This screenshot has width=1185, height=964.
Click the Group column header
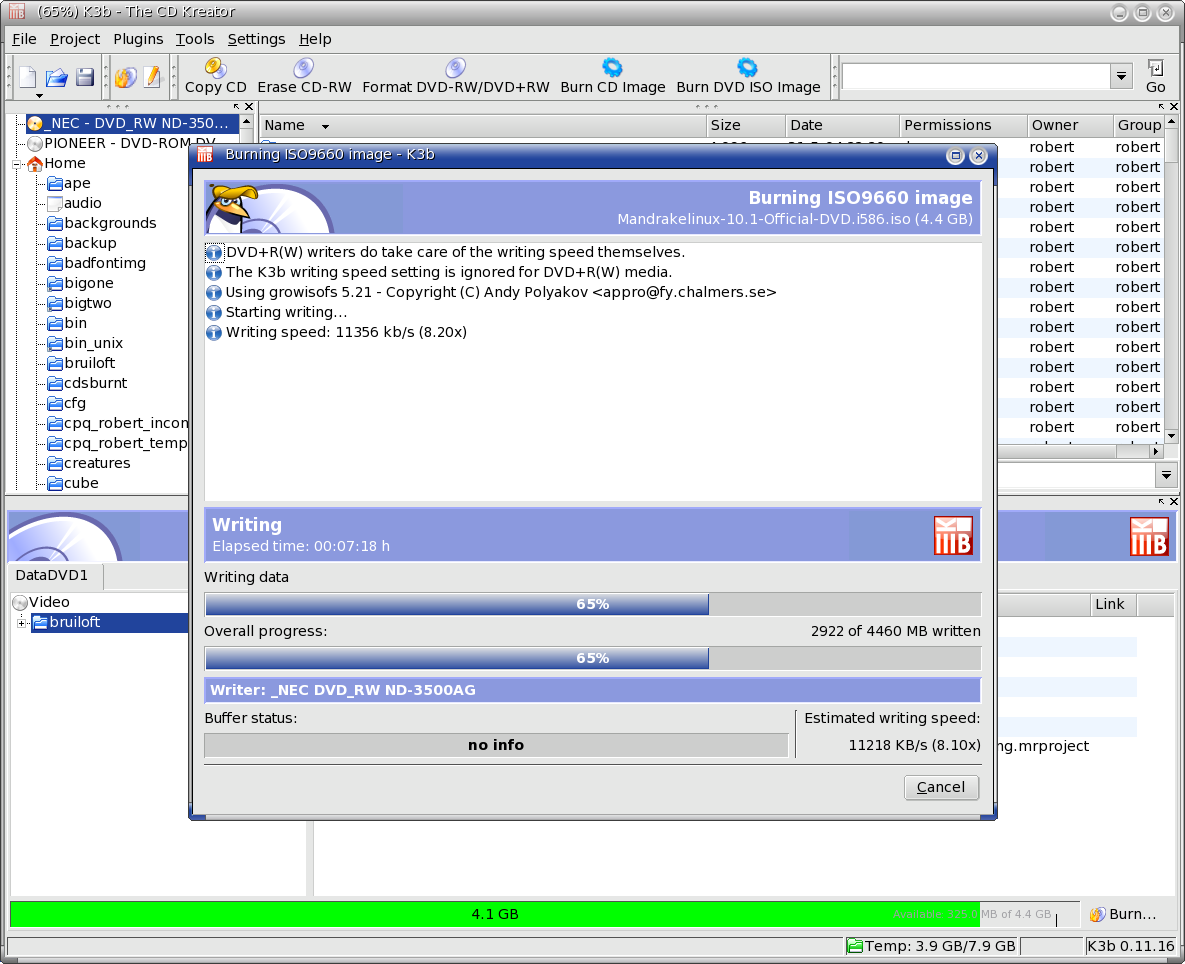(1139, 125)
